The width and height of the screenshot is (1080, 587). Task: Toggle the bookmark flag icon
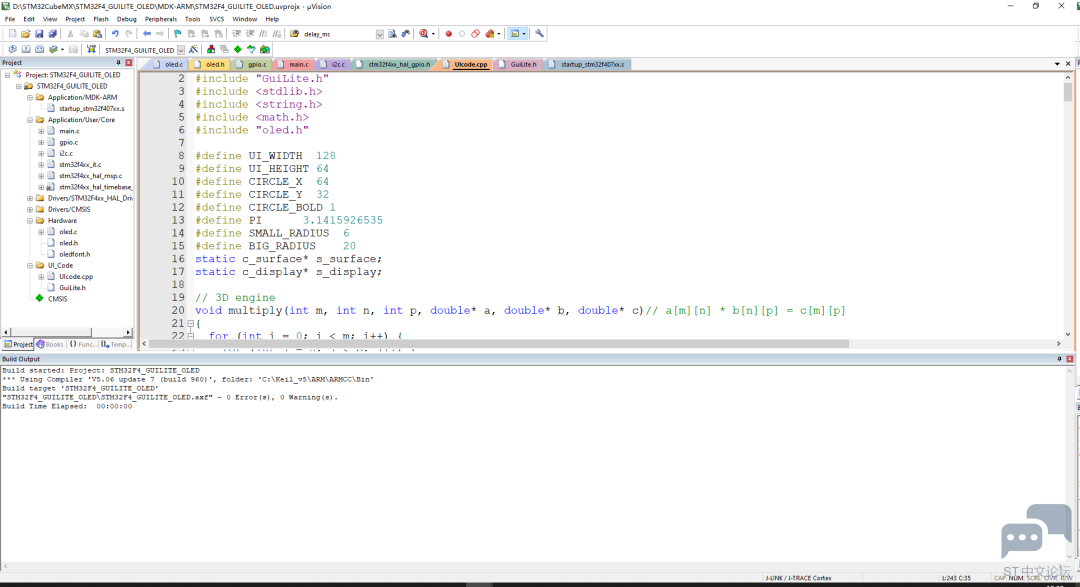178,34
